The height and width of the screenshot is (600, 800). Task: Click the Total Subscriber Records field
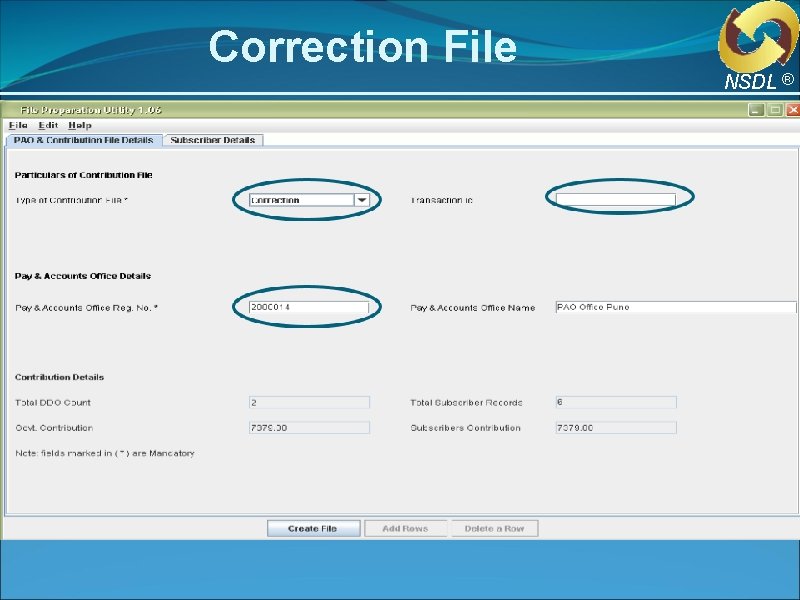616,403
